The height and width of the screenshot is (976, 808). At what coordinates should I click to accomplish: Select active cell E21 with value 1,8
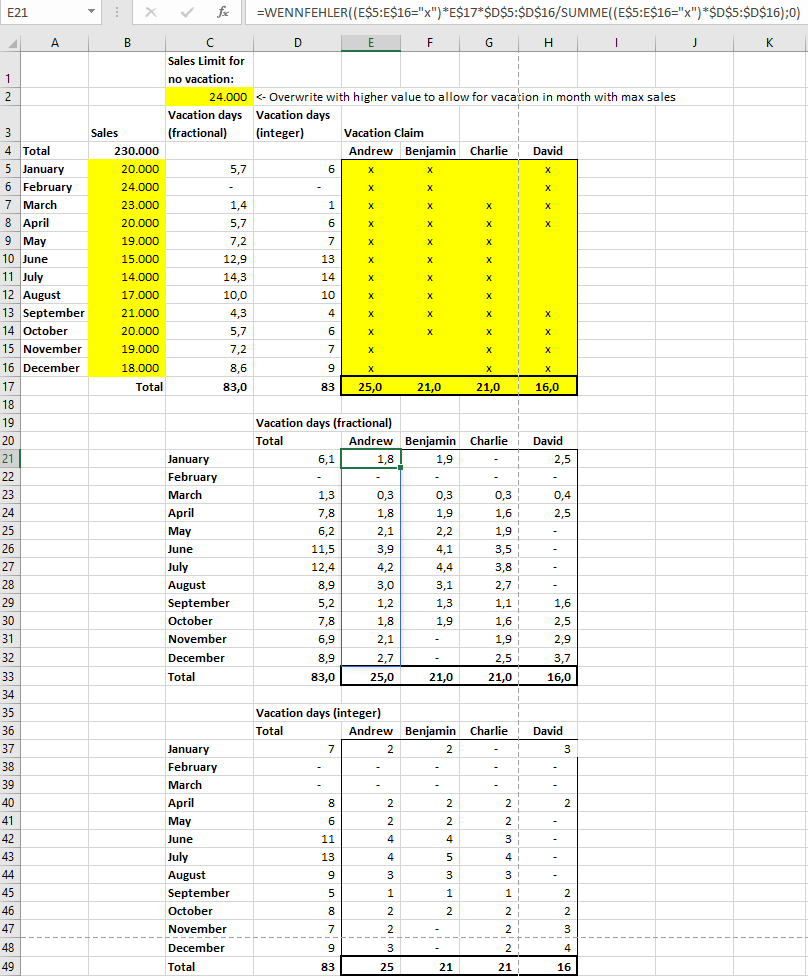[x=371, y=459]
